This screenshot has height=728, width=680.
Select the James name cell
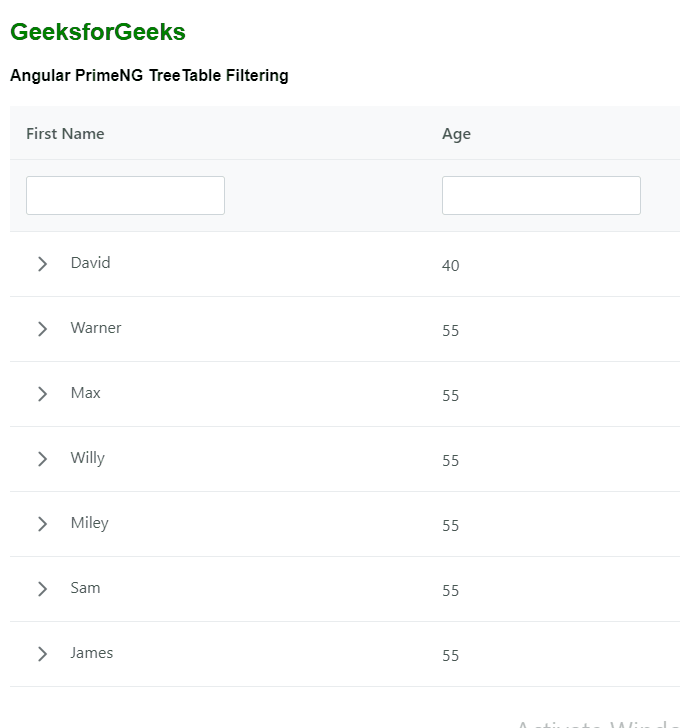point(91,653)
